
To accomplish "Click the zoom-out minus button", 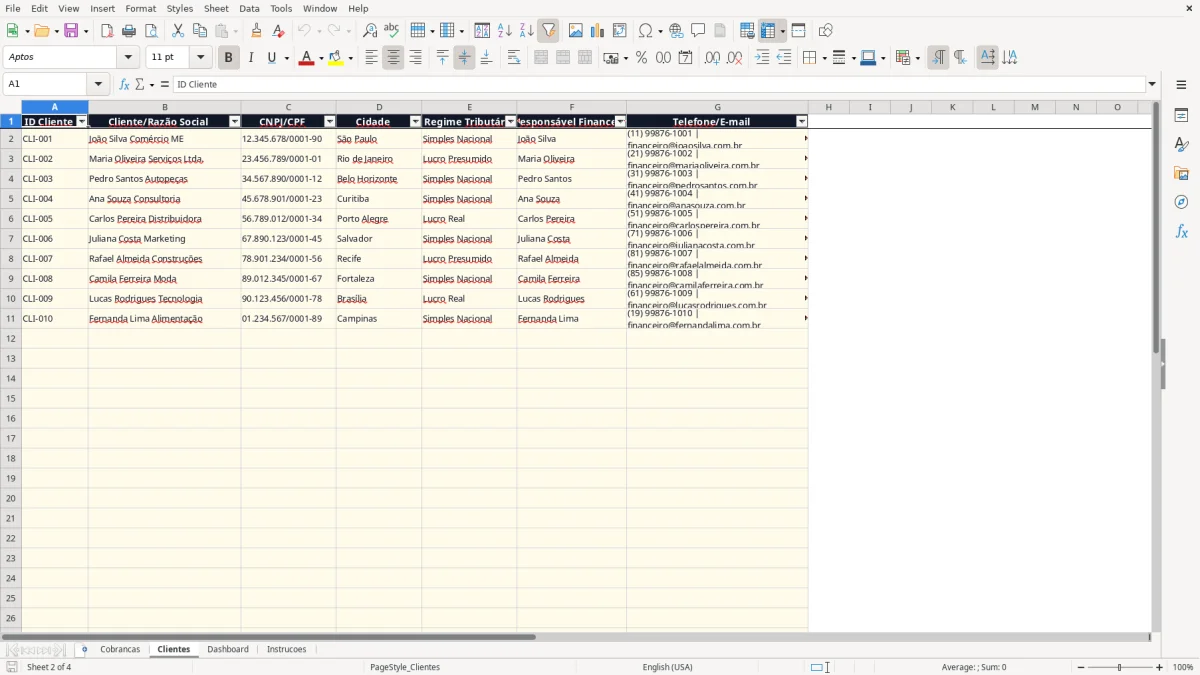I will 1081,667.
